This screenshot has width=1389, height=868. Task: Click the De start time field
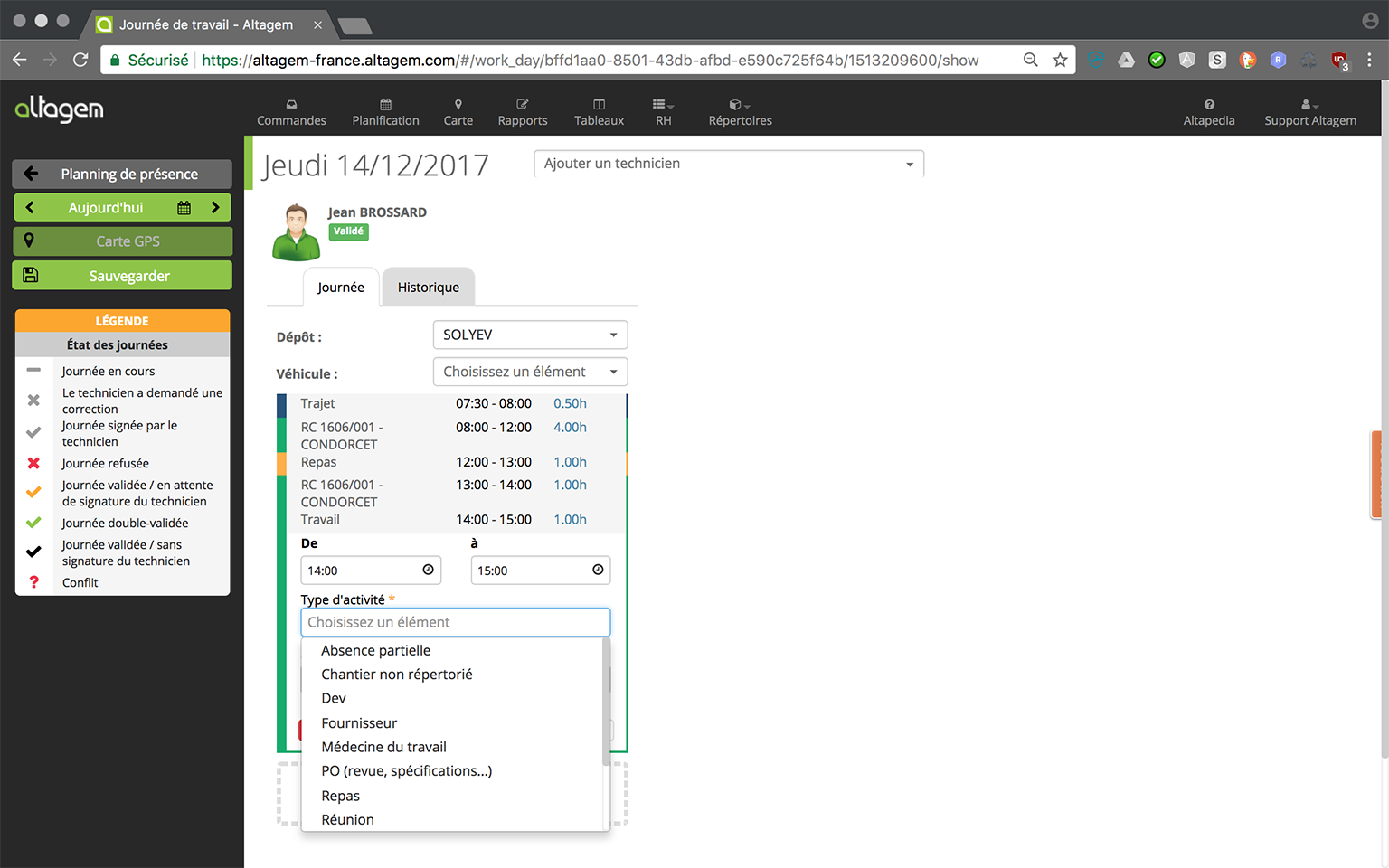point(371,571)
